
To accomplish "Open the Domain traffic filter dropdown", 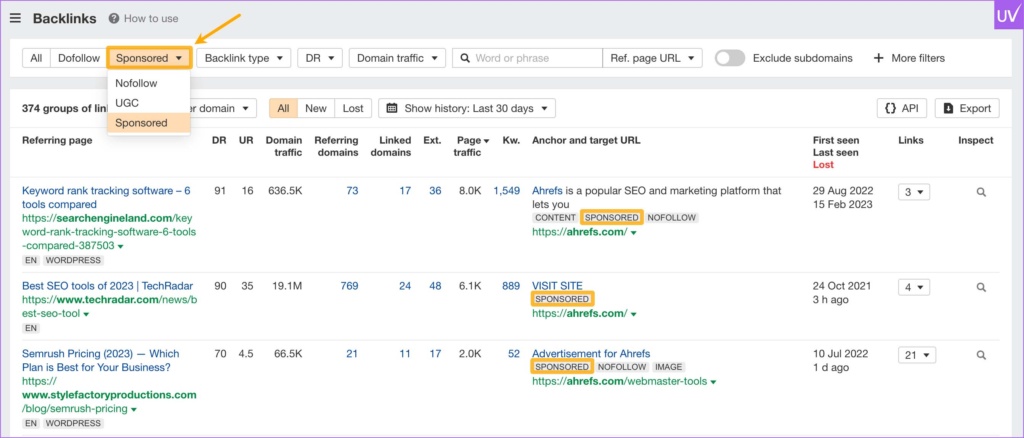I will pos(396,58).
